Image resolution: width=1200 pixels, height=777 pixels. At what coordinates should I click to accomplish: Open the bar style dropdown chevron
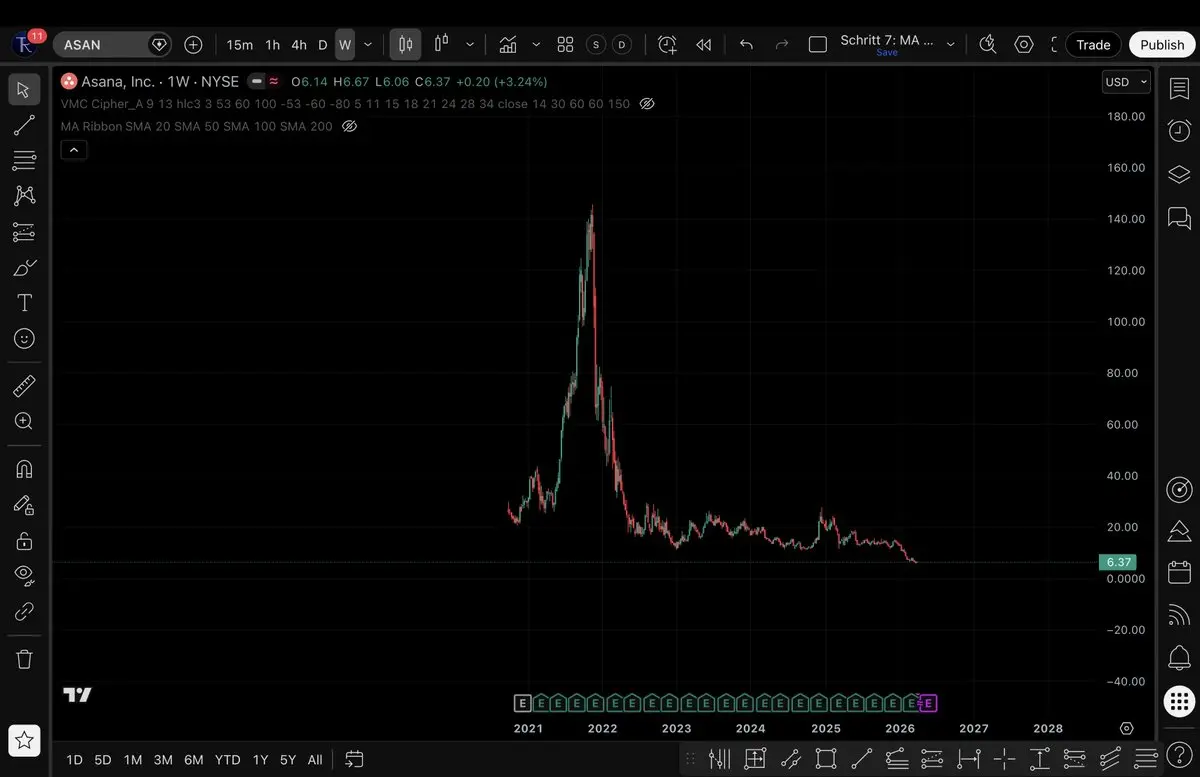(470, 45)
